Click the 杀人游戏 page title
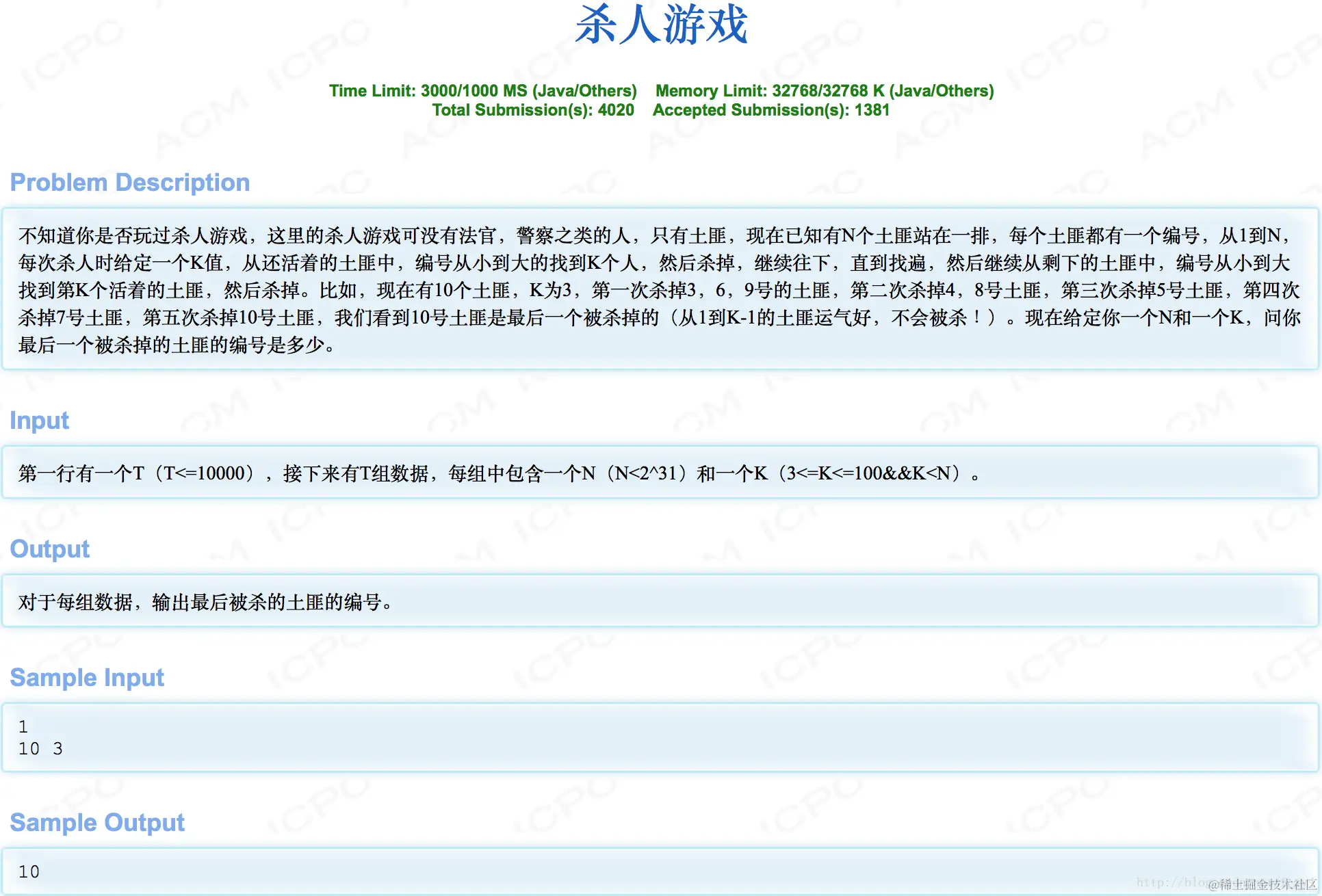 click(660, 25)
